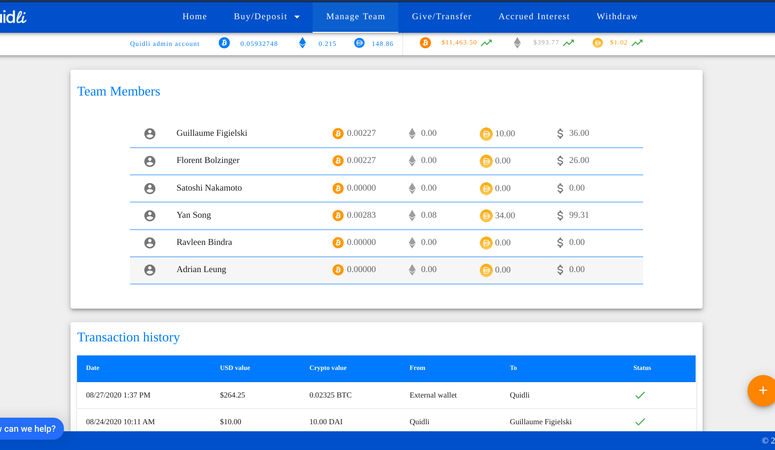Go to Give/Transfer page
775x450 pixels.
click(x=441, y=16)
